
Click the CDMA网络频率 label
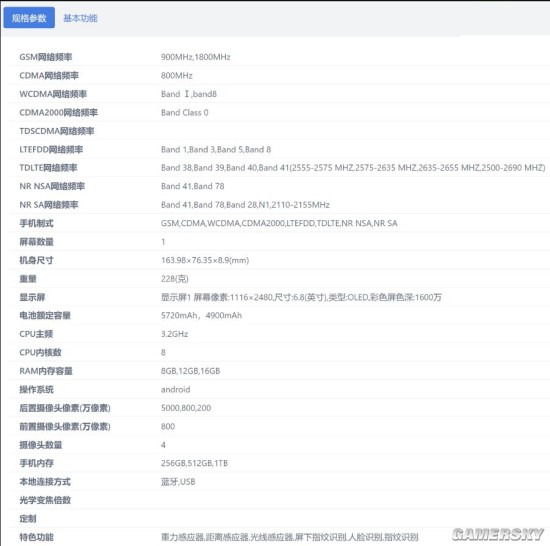(49, 75)
